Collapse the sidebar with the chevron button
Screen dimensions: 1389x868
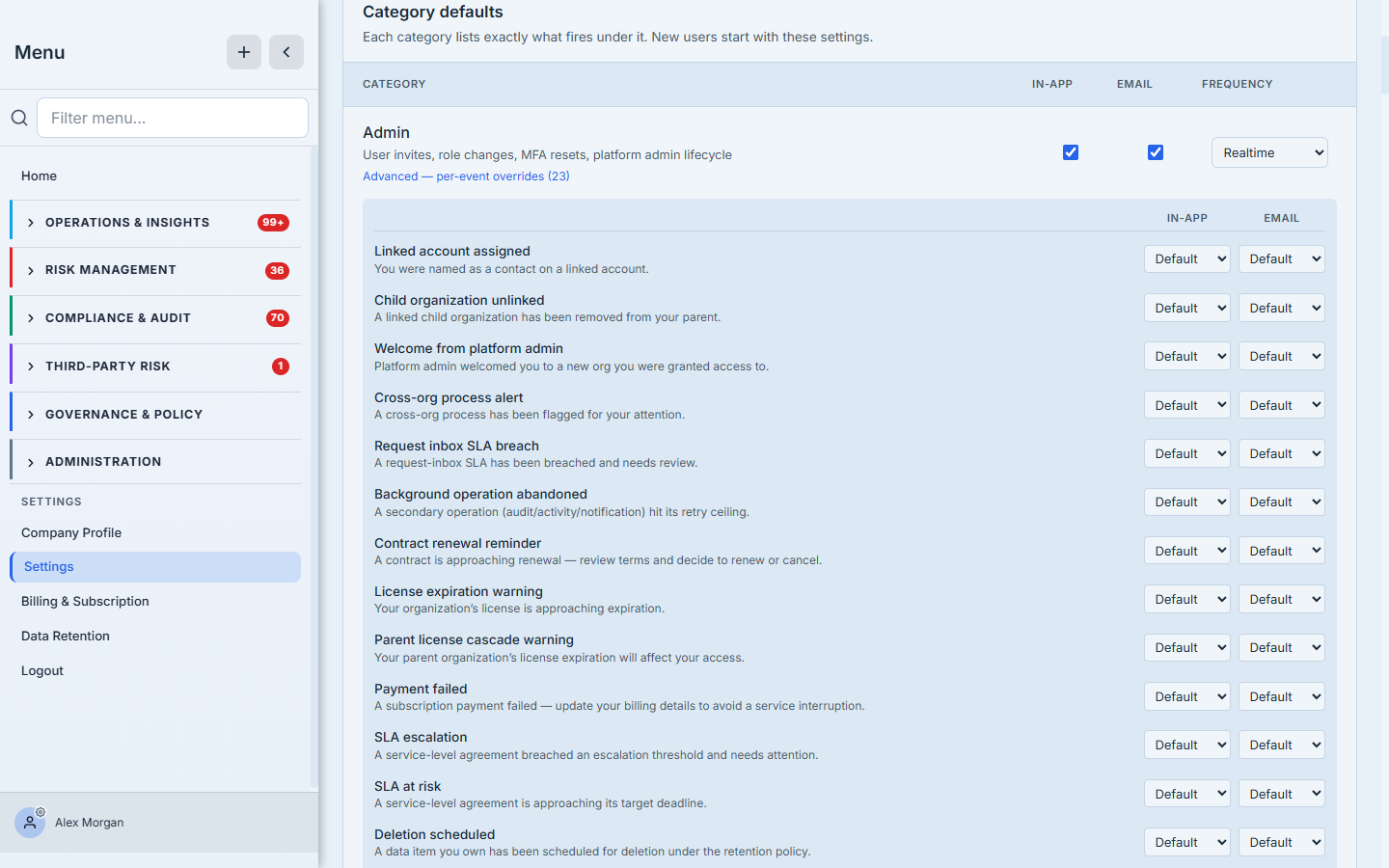coord(286,52)
